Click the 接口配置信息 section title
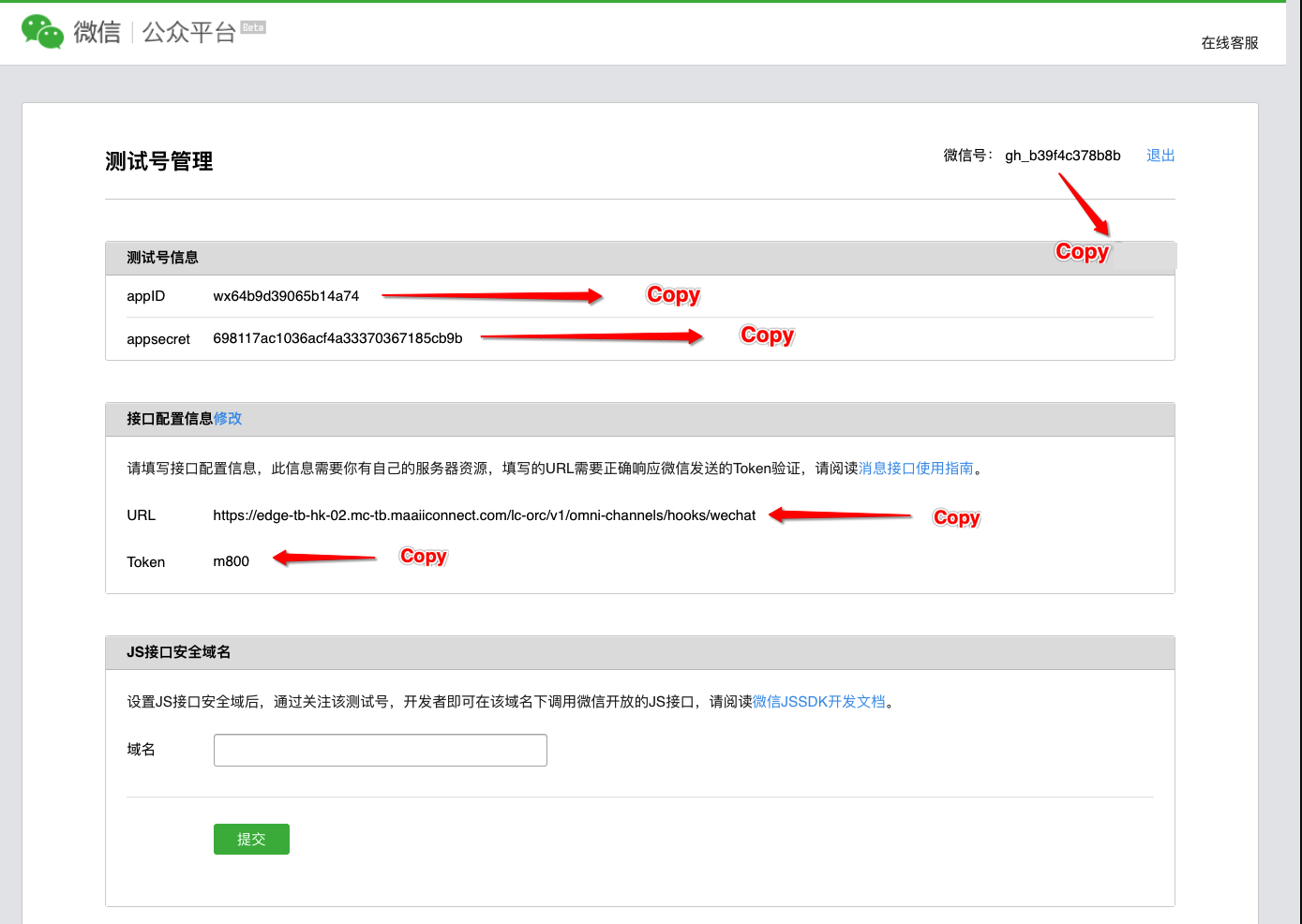This screenshot has height=924, width=1302. [x=170, y=419]
